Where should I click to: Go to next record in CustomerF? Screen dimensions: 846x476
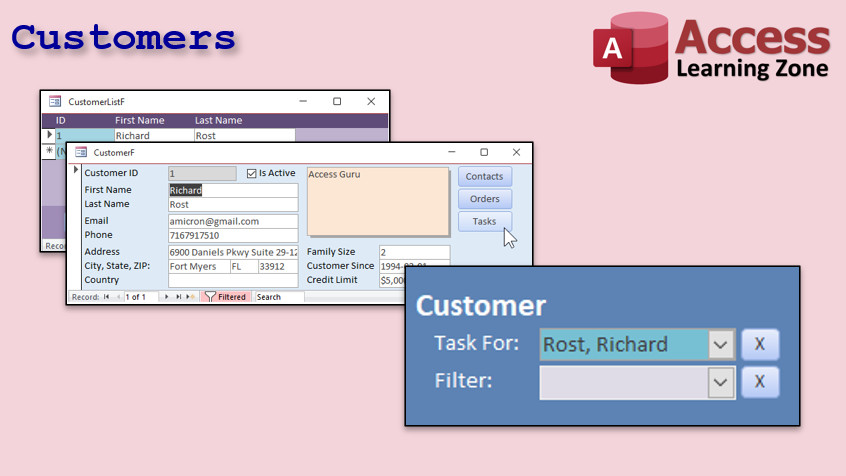(x=167, y=297)
